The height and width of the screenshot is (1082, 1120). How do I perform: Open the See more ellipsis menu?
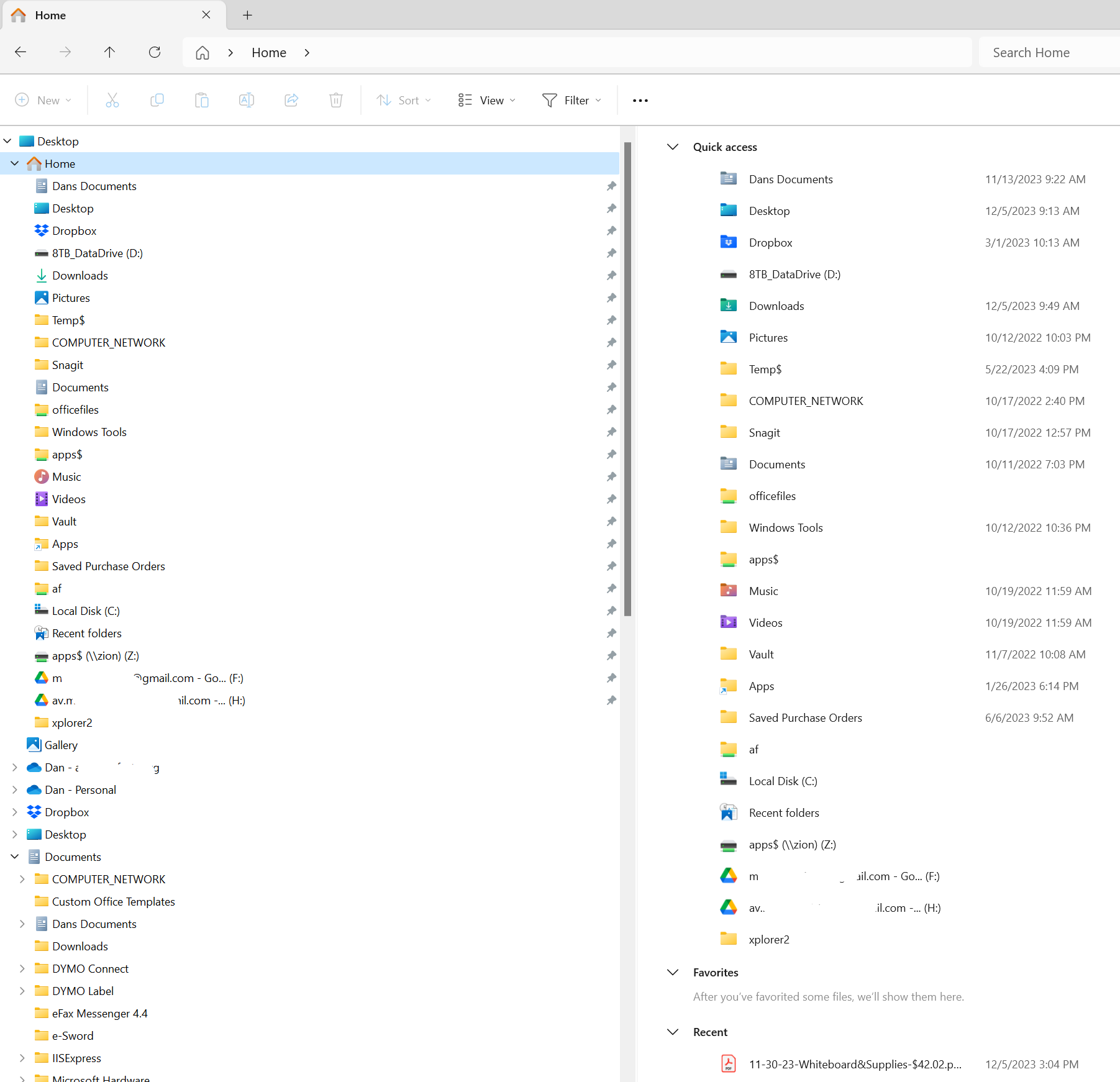click(x=640, y=101)
